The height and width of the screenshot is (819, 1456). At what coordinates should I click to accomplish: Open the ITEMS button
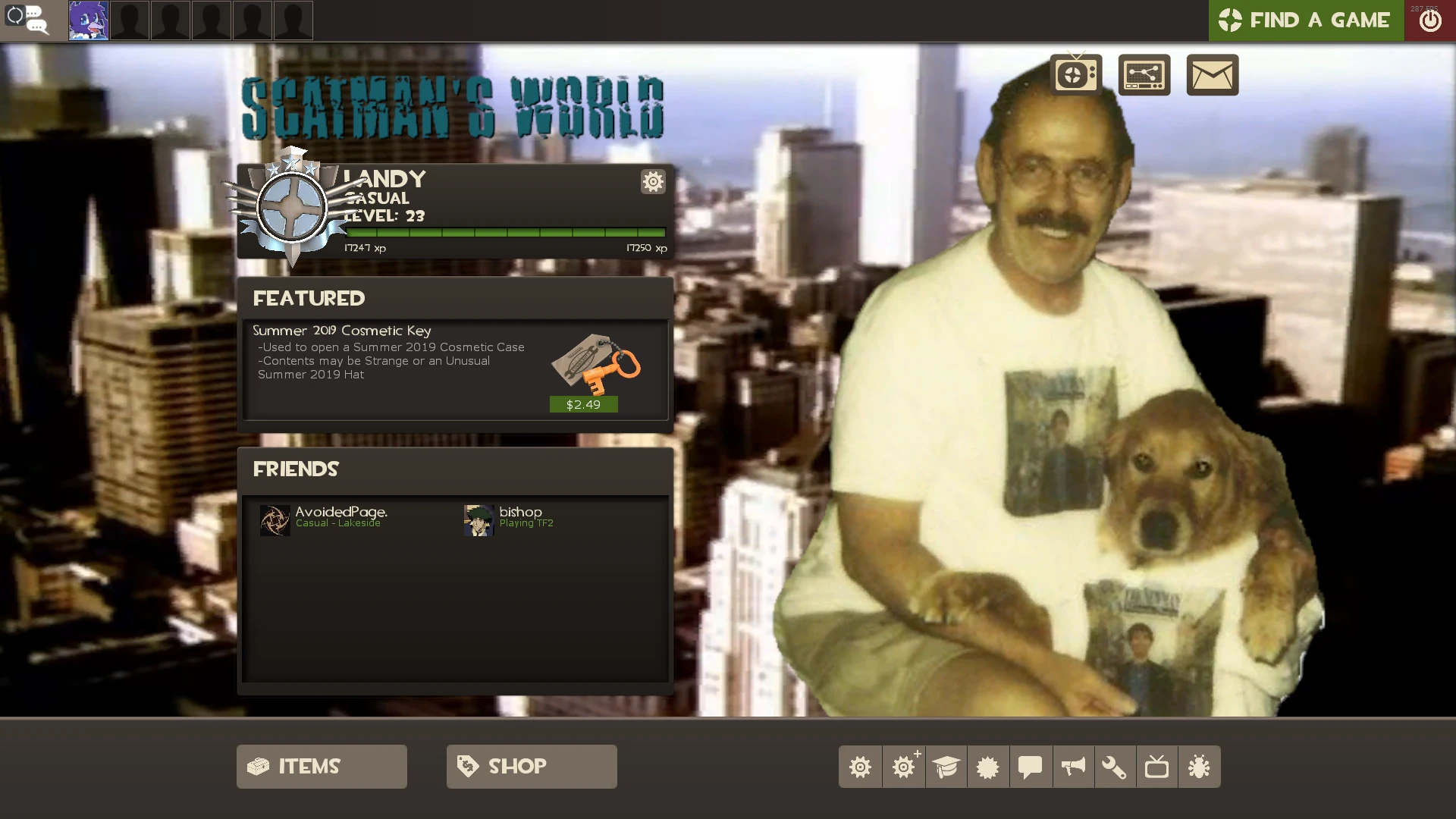click(322, 767)
